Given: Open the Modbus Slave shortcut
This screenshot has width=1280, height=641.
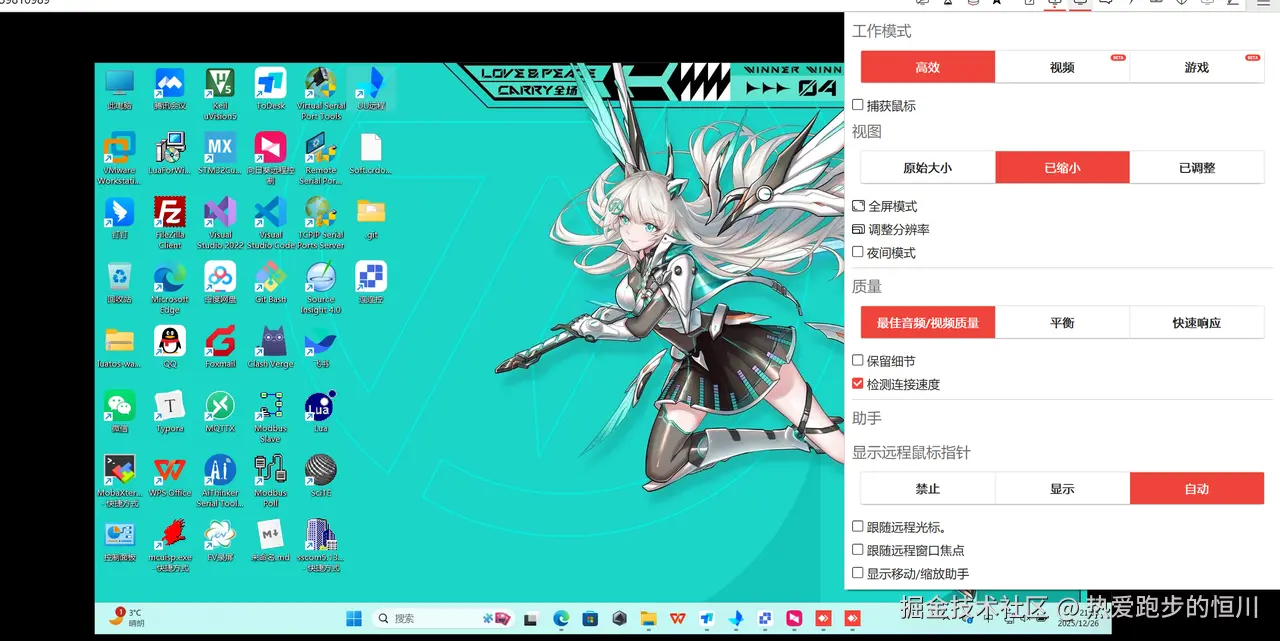Looking at the screenshot, I should pos(270,415).
